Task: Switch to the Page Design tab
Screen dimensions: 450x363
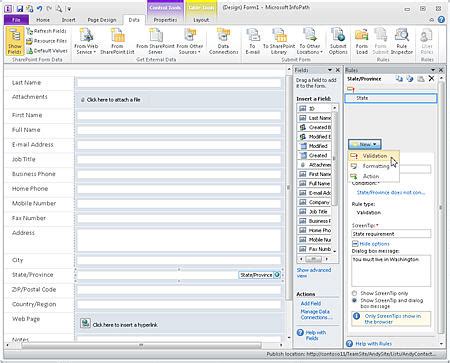Action: click(x=102, y=20)
